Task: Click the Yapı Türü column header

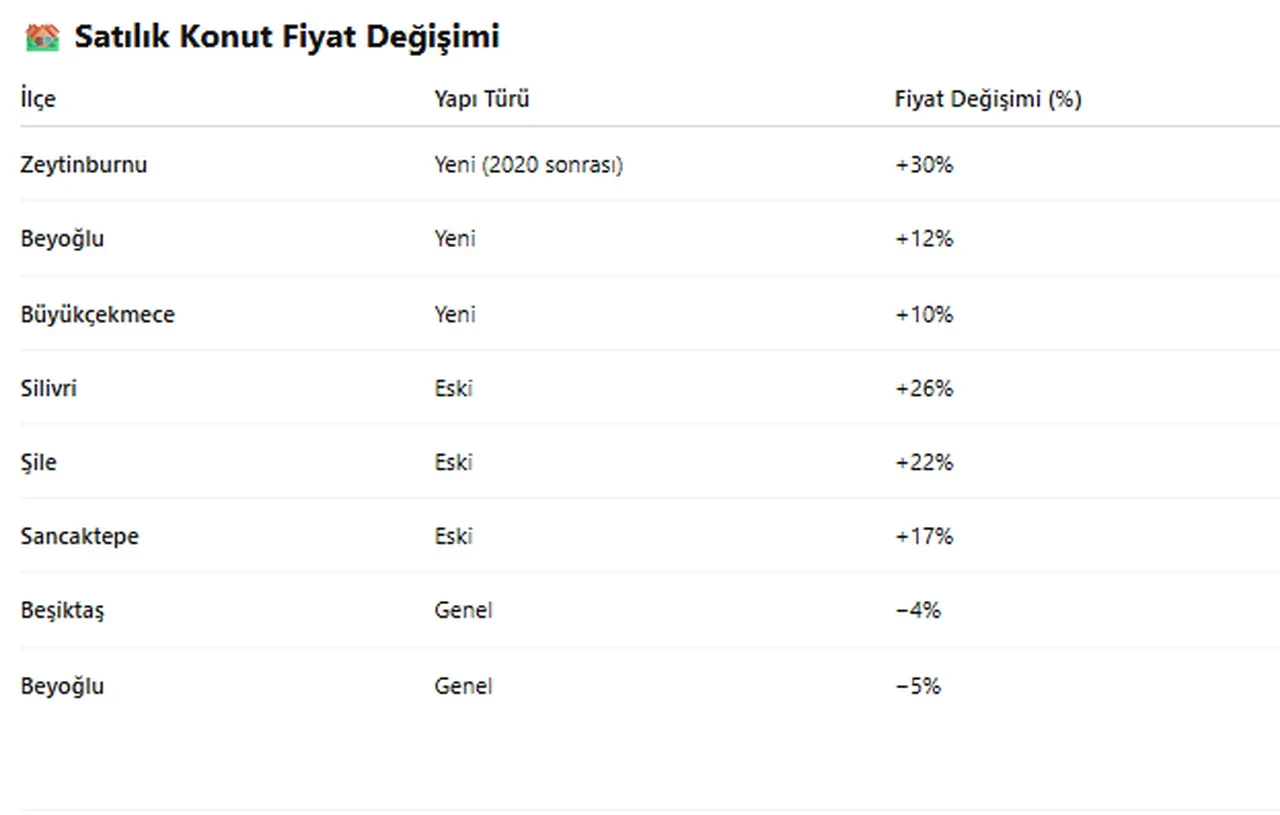Action: click(481, 99)
